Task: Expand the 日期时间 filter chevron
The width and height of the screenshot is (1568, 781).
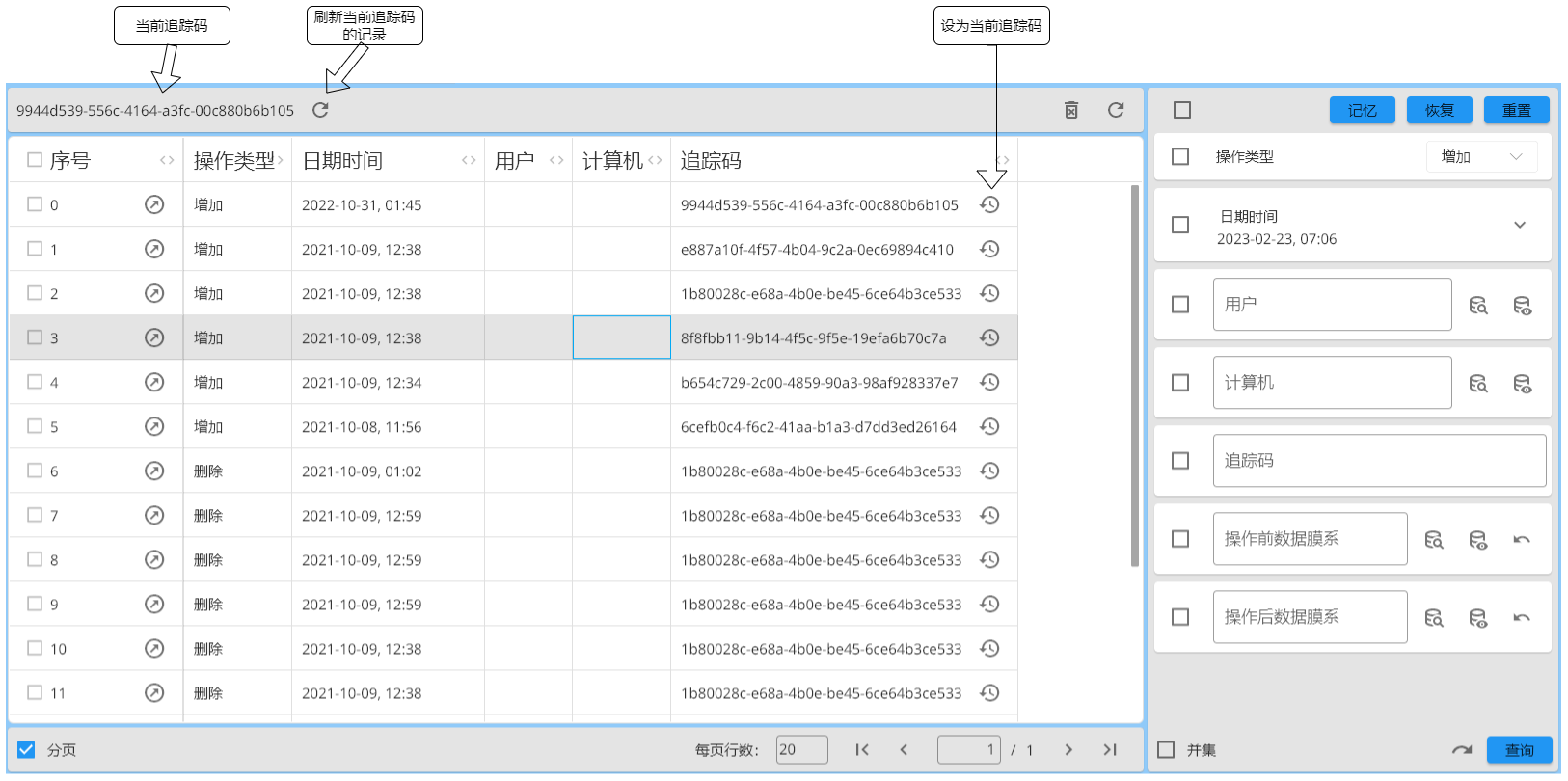Action: (x=1520, y=225)
